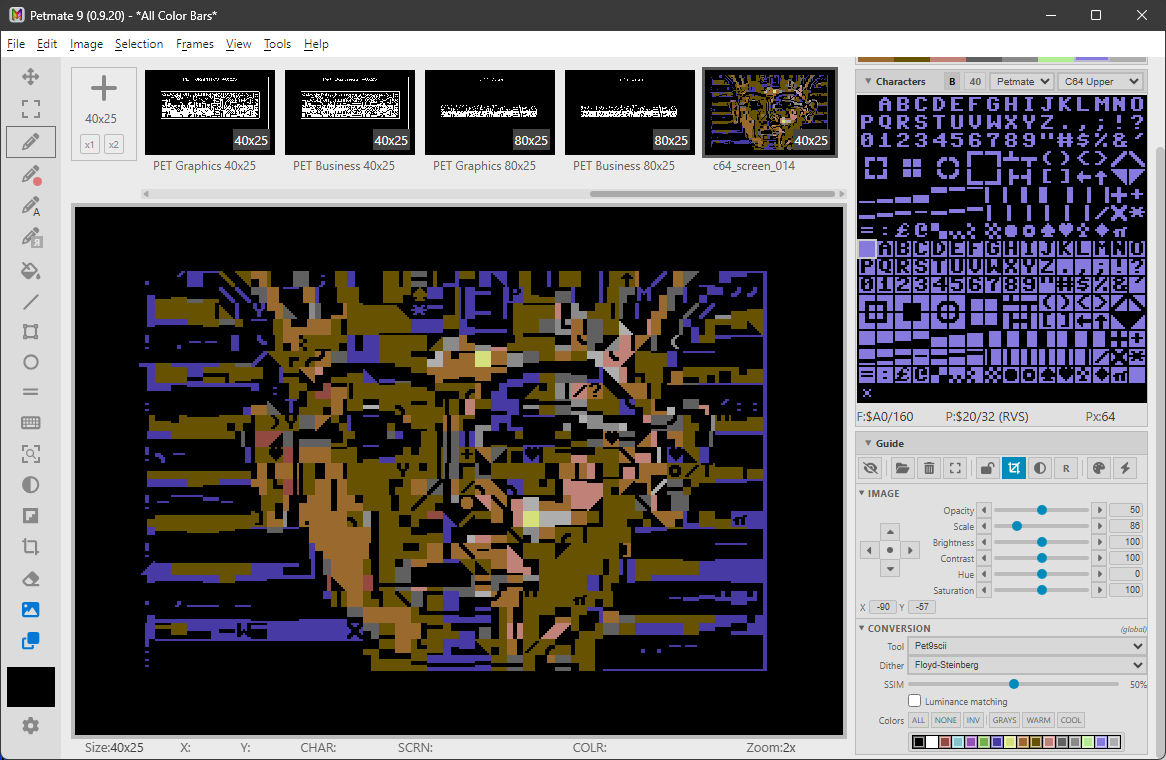1166x760 pixels.
Task: Select the Move pan tool
Action: [30, 77]
